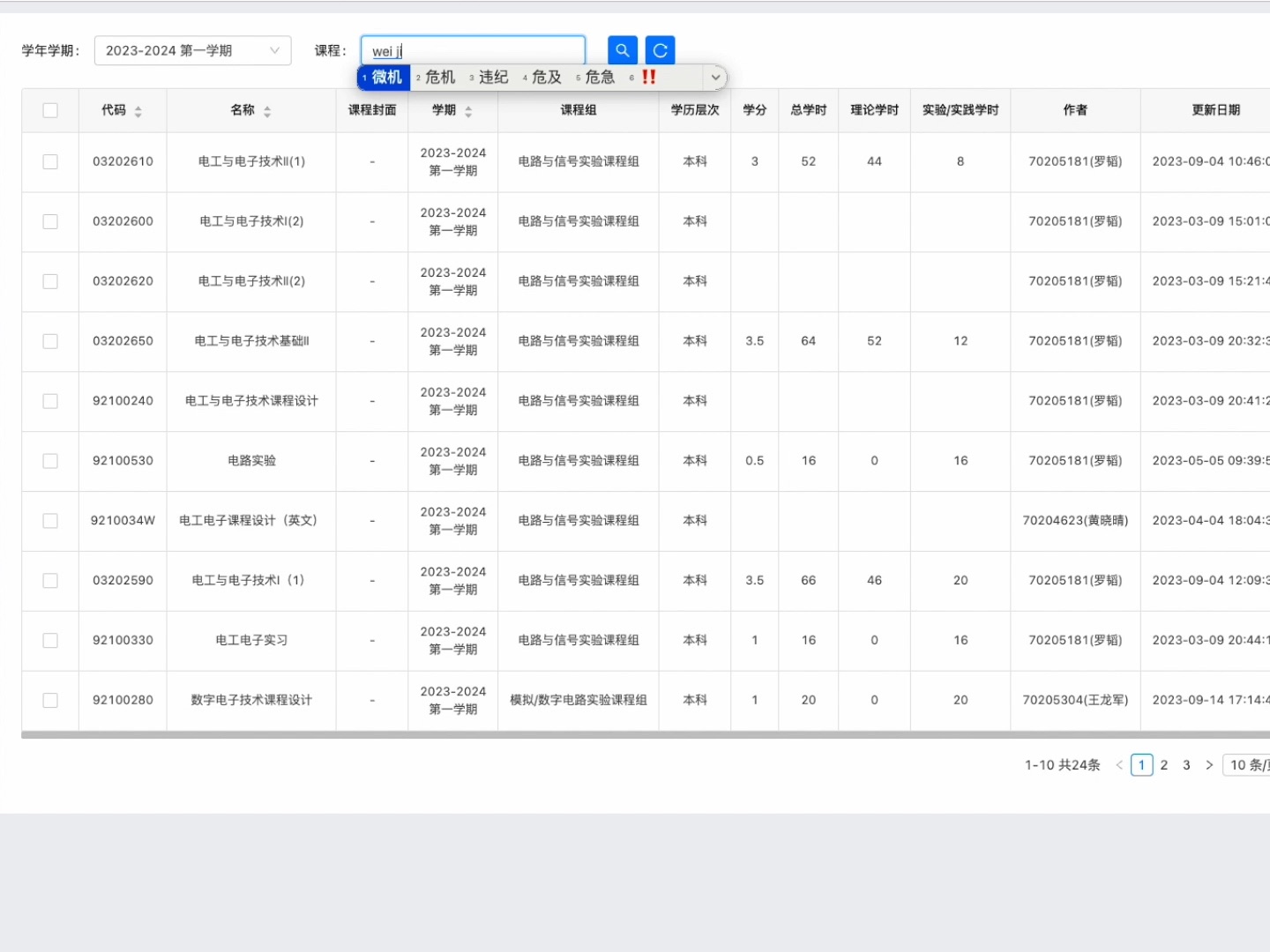The width and height of the screenshot is (1270, 952).
Task: Click course name 电工电子课程设计（英文）
Action: click(248, 521)
